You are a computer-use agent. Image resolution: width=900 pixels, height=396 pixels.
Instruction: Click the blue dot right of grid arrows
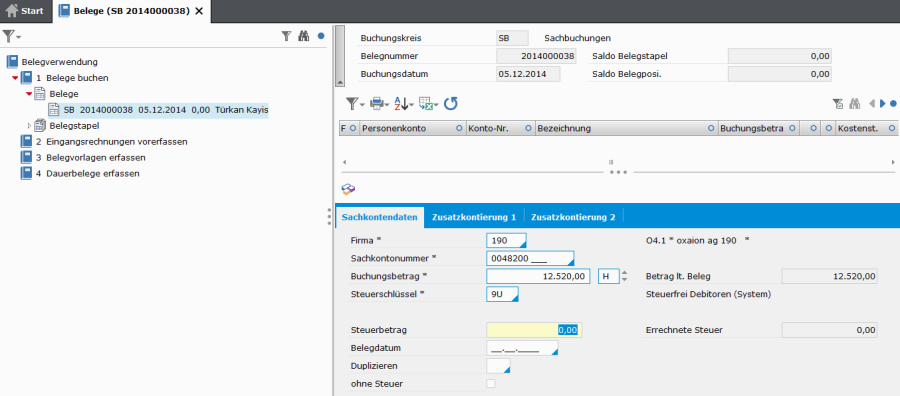click(893, 104)
